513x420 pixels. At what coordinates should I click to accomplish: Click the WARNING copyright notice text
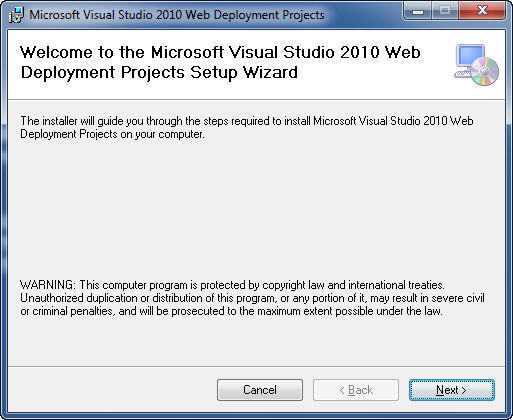pos(252,298)
